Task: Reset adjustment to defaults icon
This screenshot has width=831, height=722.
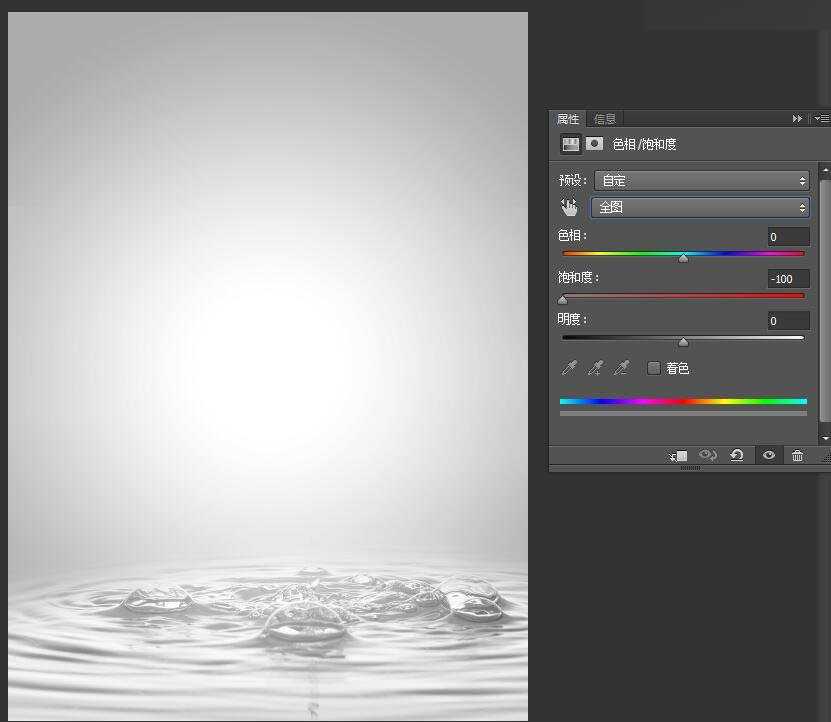Action: click(x=737, y=456)
